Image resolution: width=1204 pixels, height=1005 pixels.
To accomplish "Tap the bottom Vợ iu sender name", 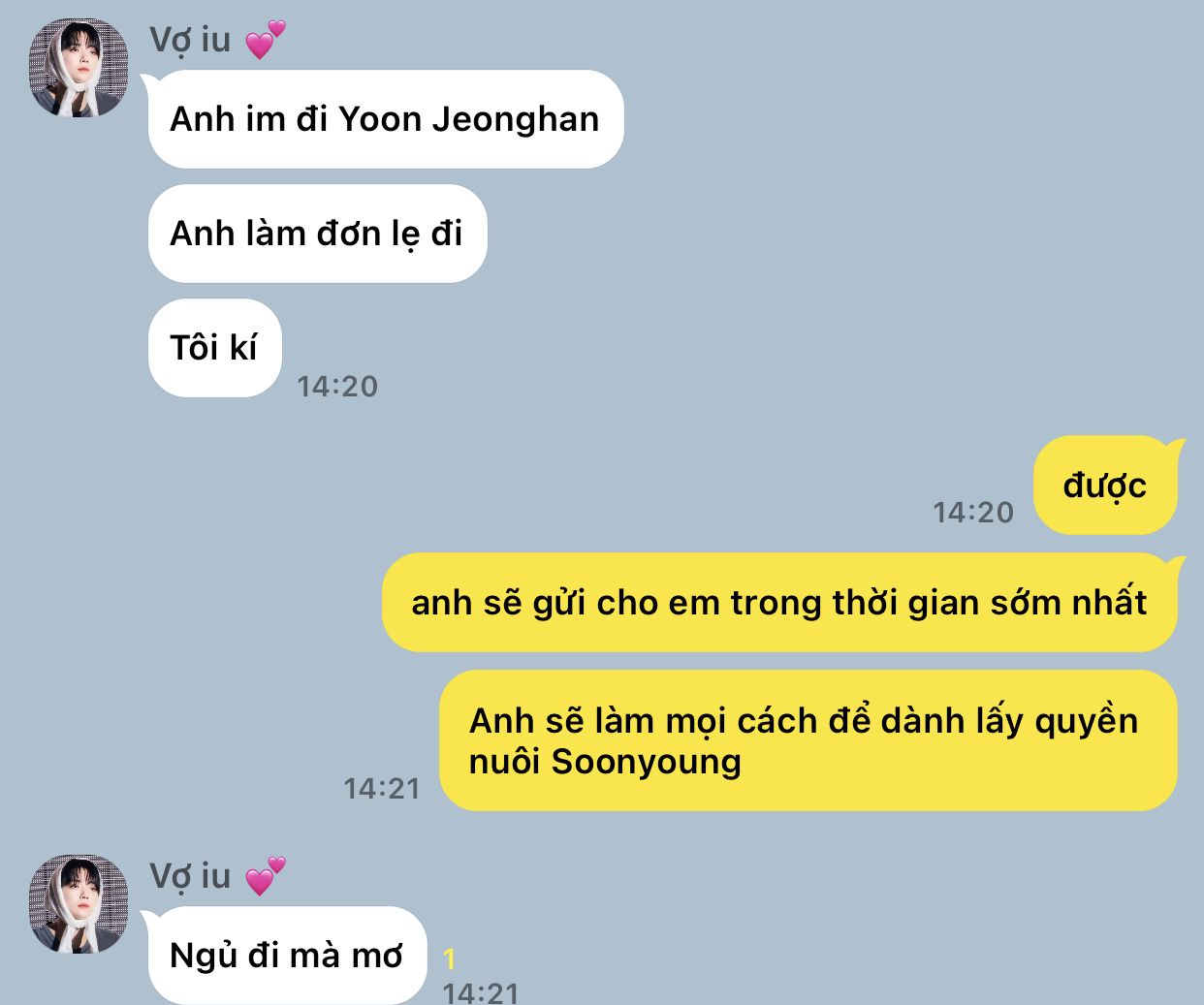I will [x=190, y=876].
